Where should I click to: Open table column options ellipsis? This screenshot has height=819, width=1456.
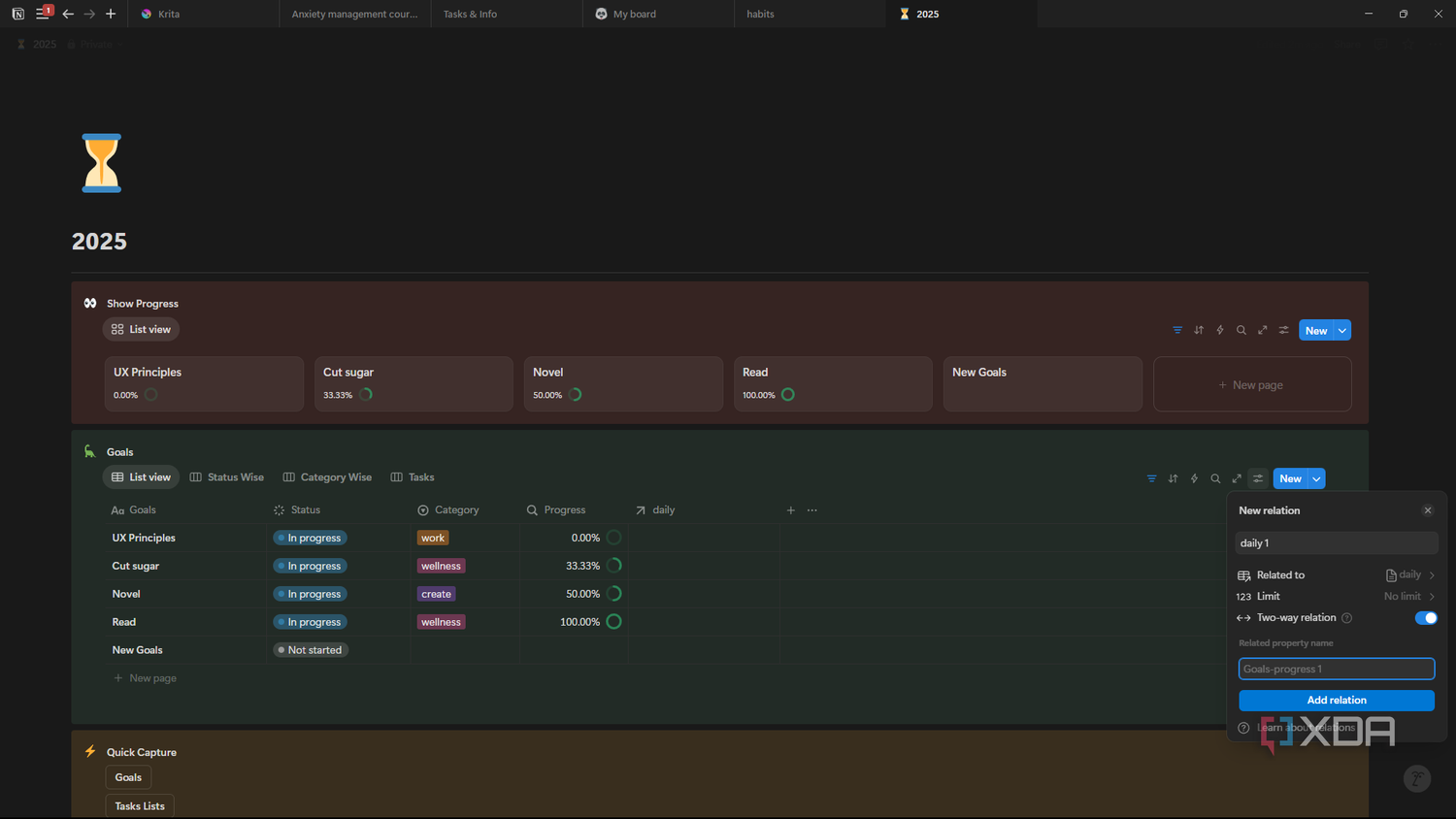[x=812, y=510]
